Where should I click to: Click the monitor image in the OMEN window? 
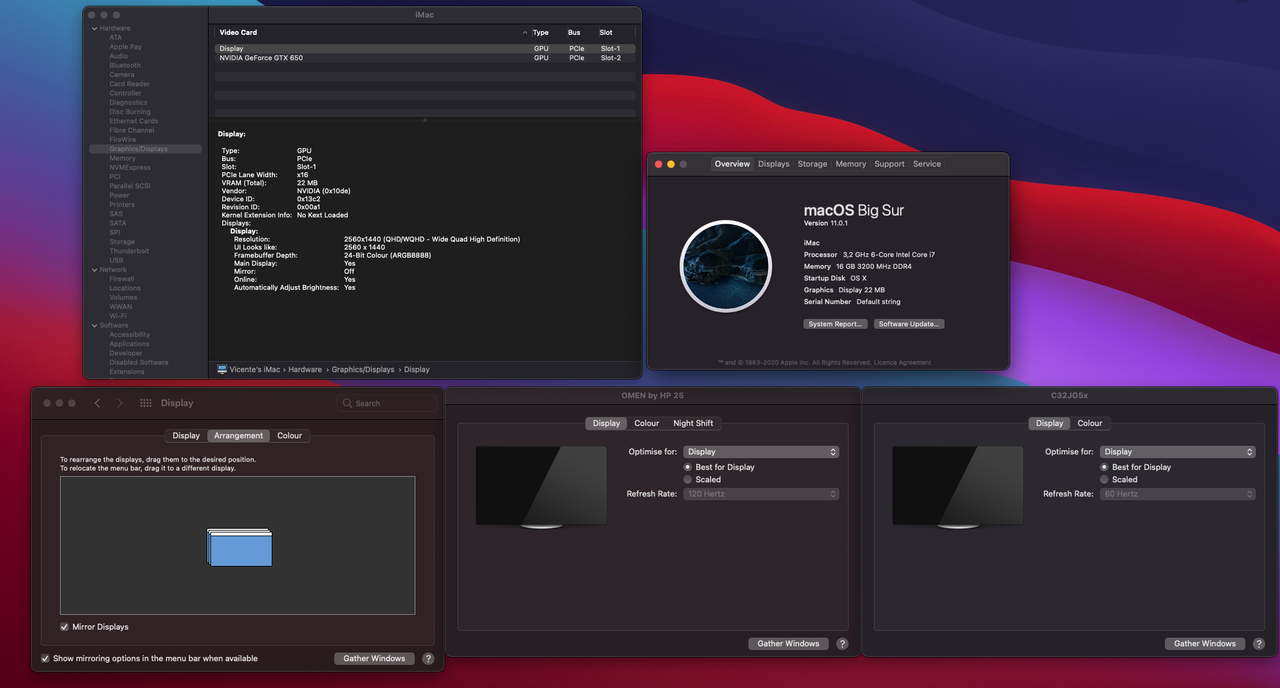[x=541, y=487]
